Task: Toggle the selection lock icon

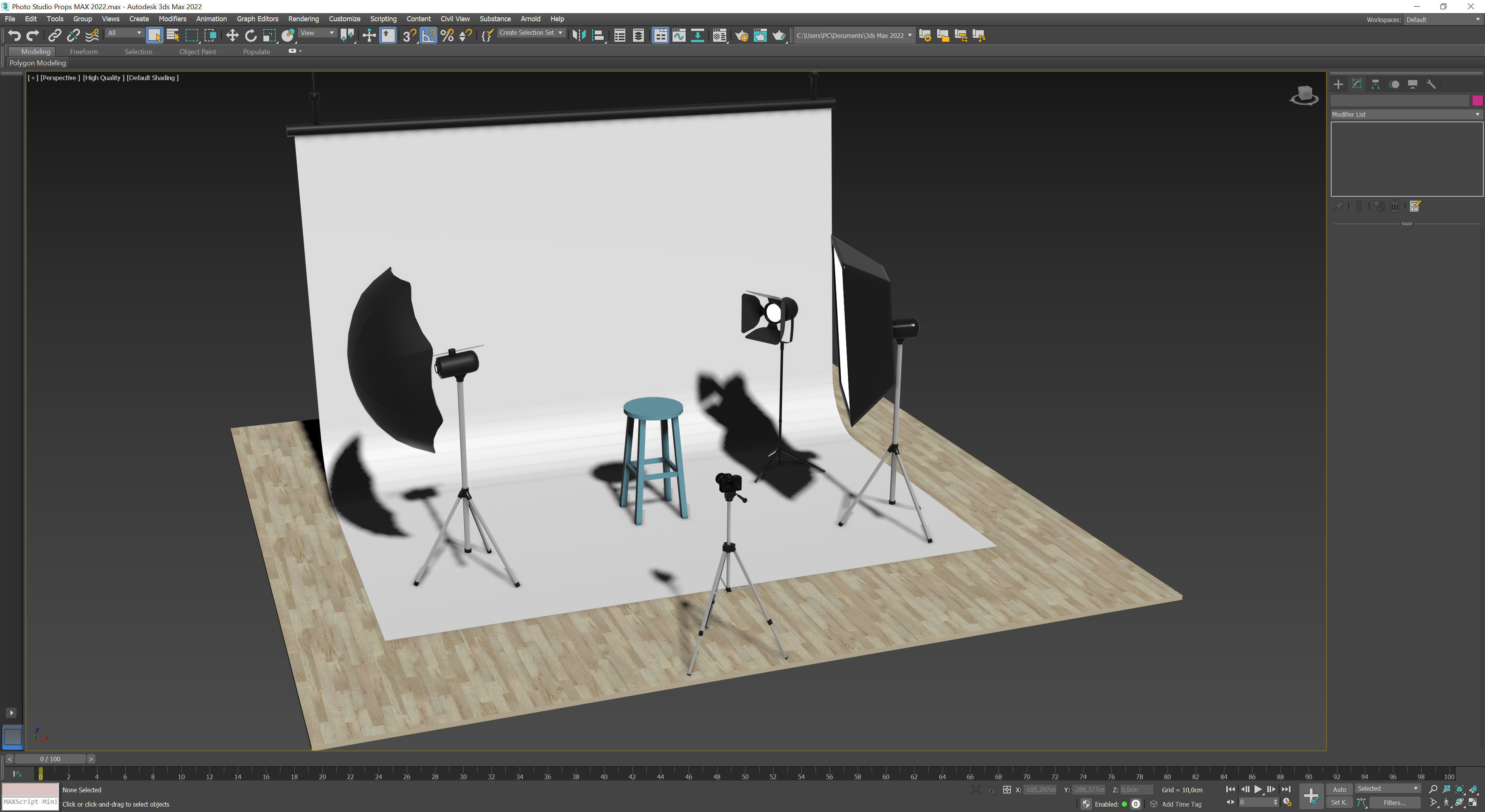Action: (991, 790)
